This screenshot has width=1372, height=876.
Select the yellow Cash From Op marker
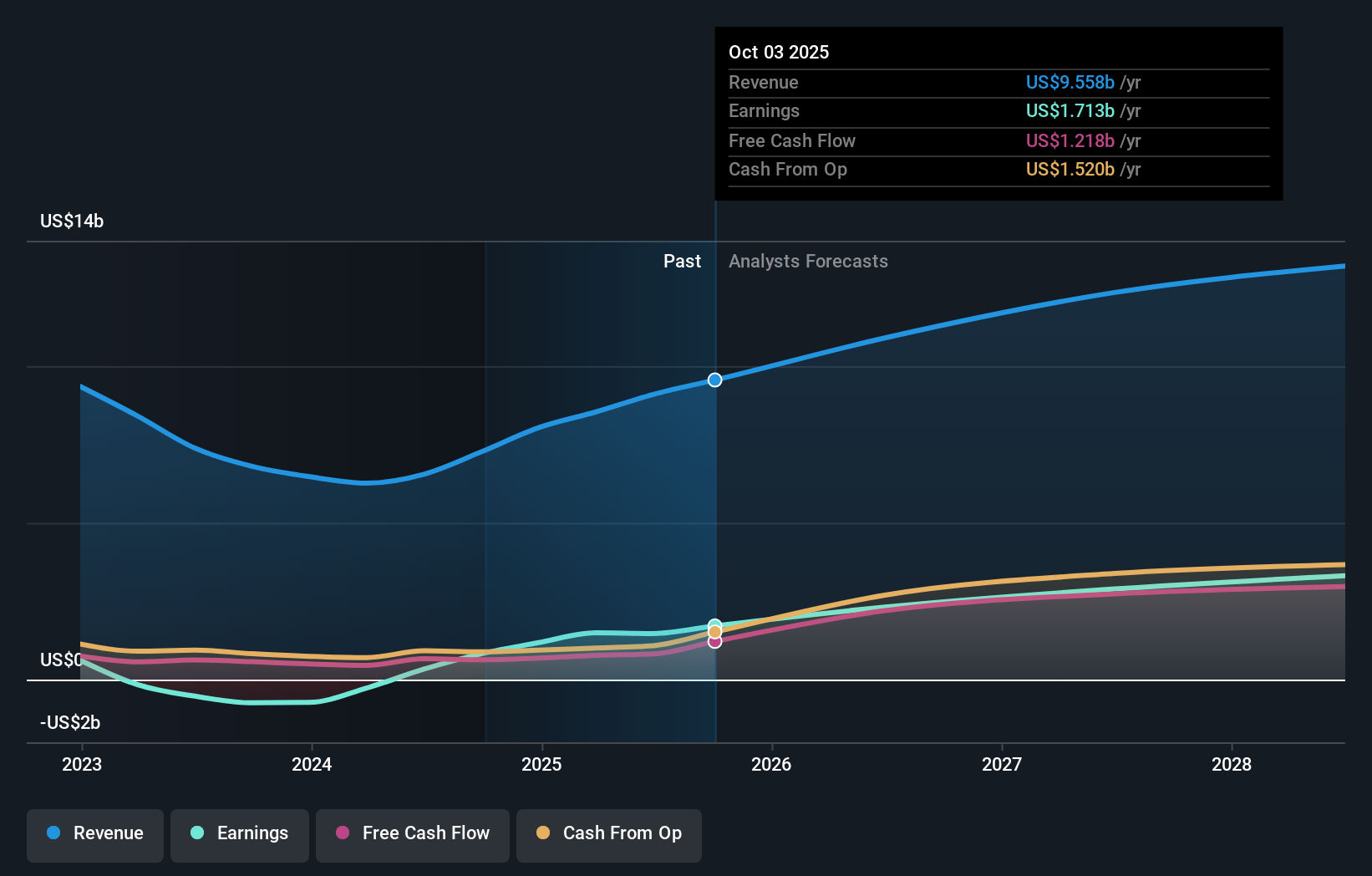coord(714,630)
